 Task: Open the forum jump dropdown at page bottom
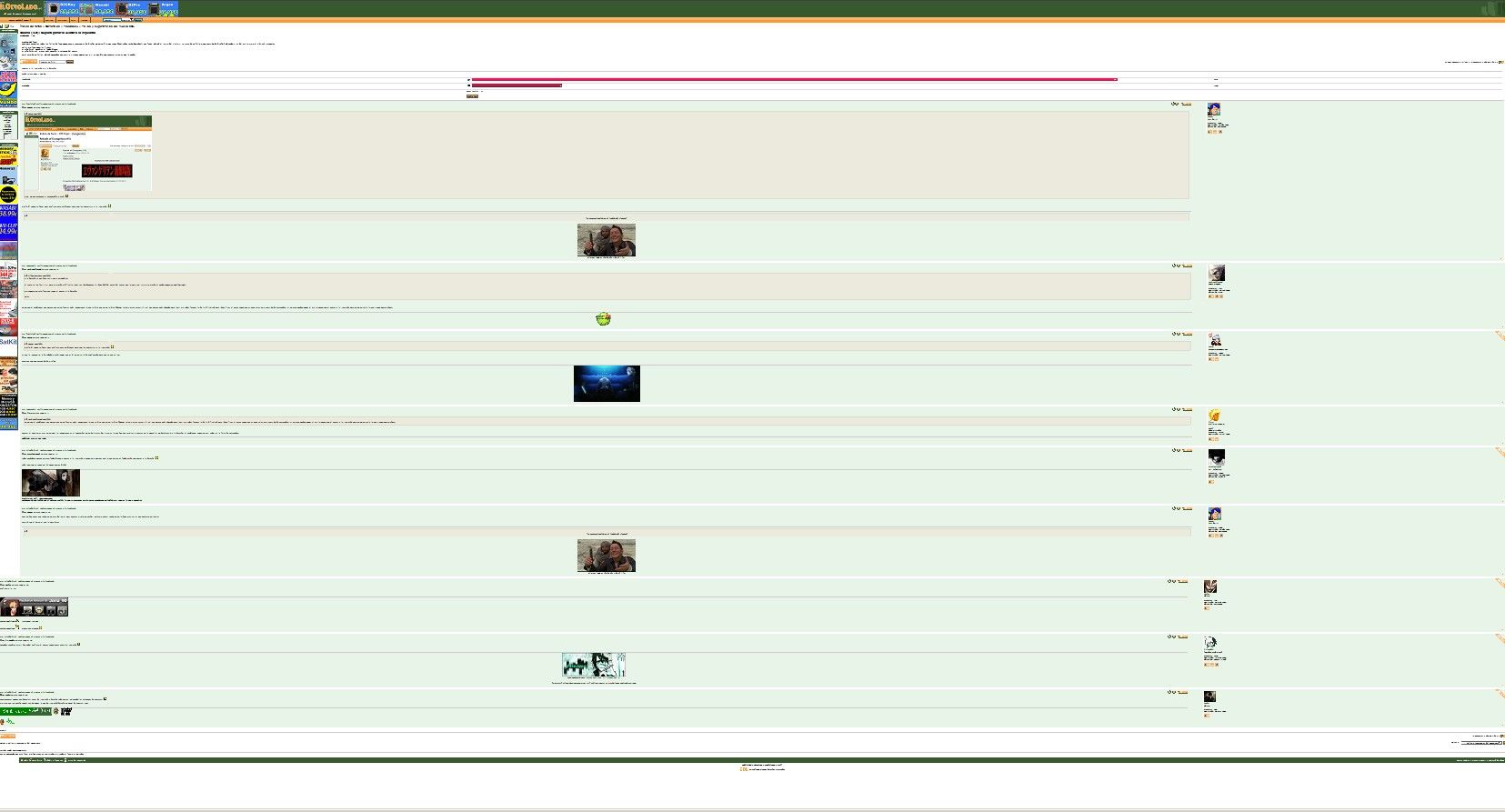1481,743
